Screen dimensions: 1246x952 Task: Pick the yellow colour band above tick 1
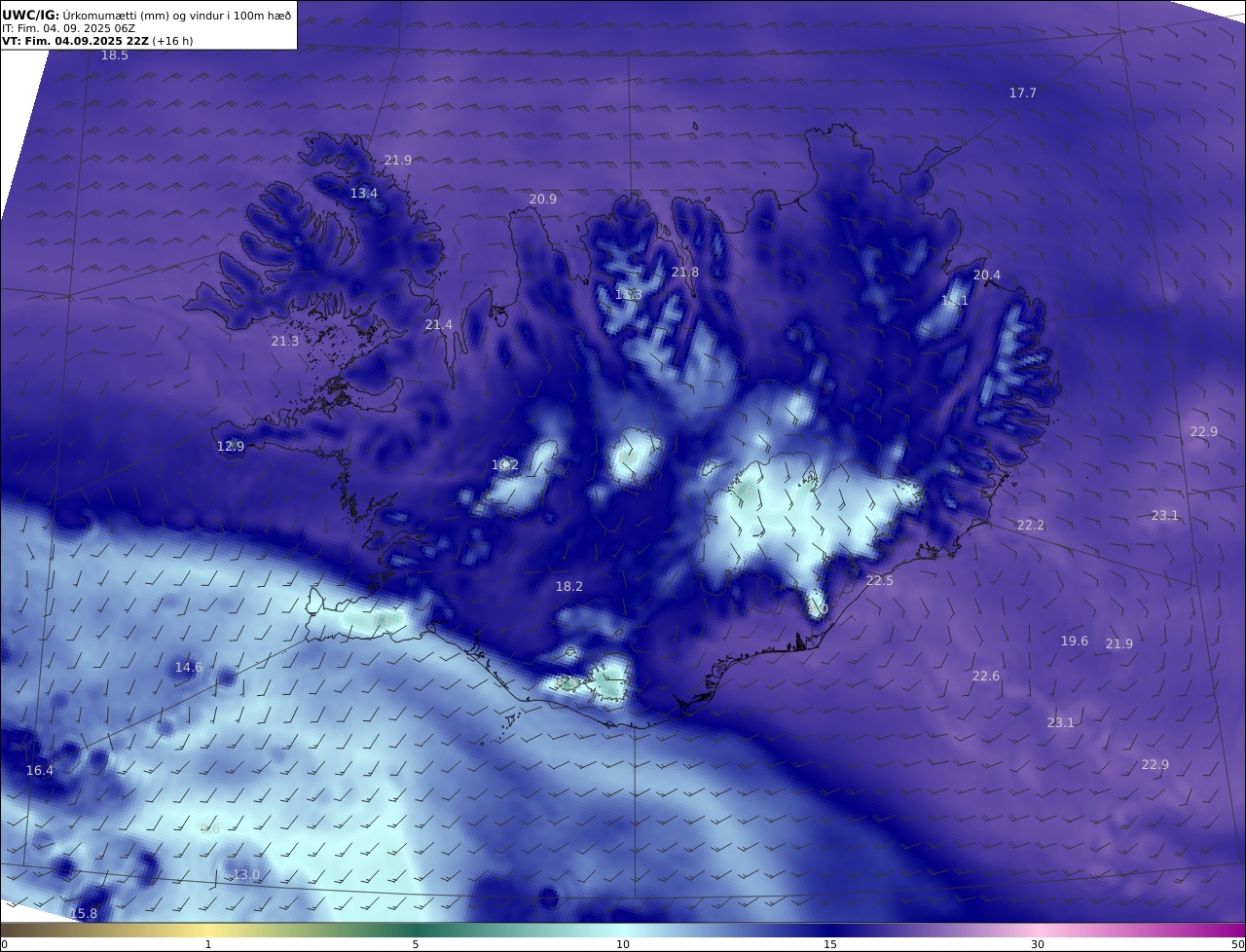point(208,930)
